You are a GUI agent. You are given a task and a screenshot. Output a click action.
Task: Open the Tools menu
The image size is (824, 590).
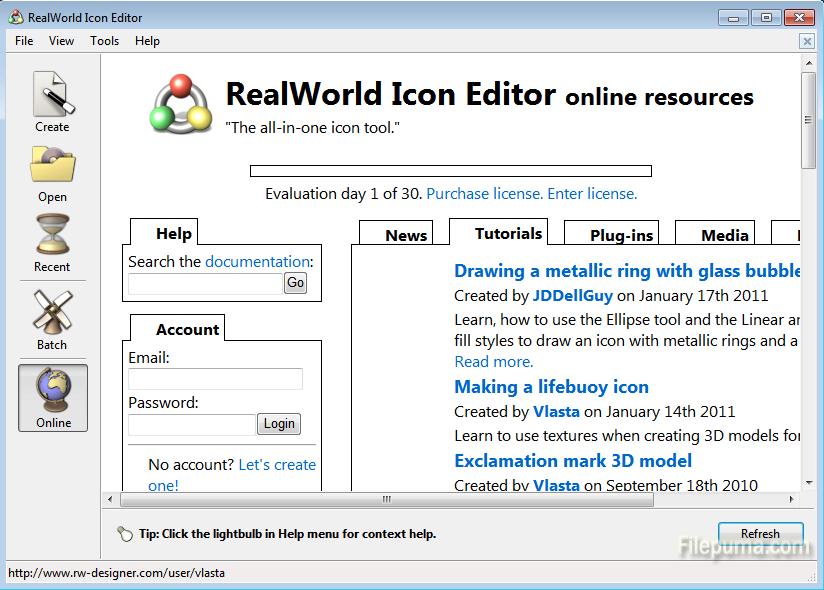[104, 41]
